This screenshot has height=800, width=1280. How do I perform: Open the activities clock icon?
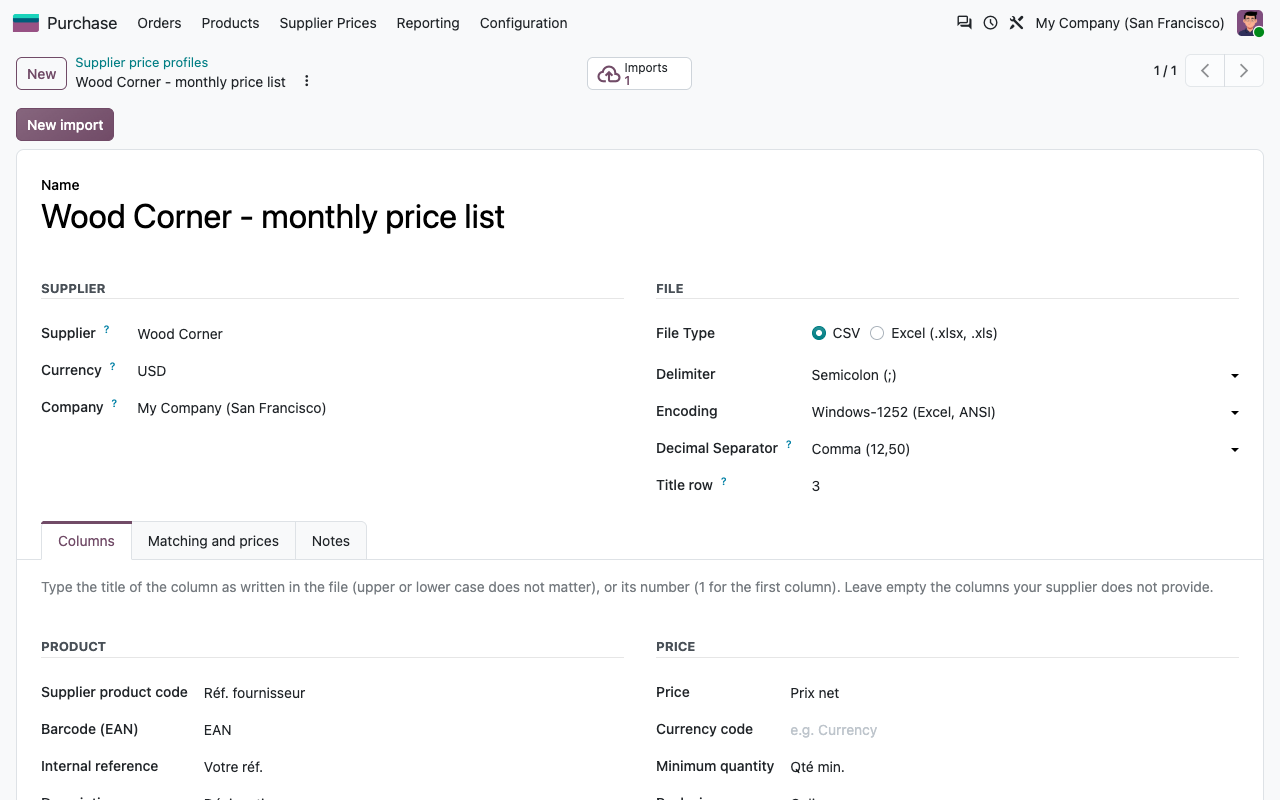tap(990, 22)
